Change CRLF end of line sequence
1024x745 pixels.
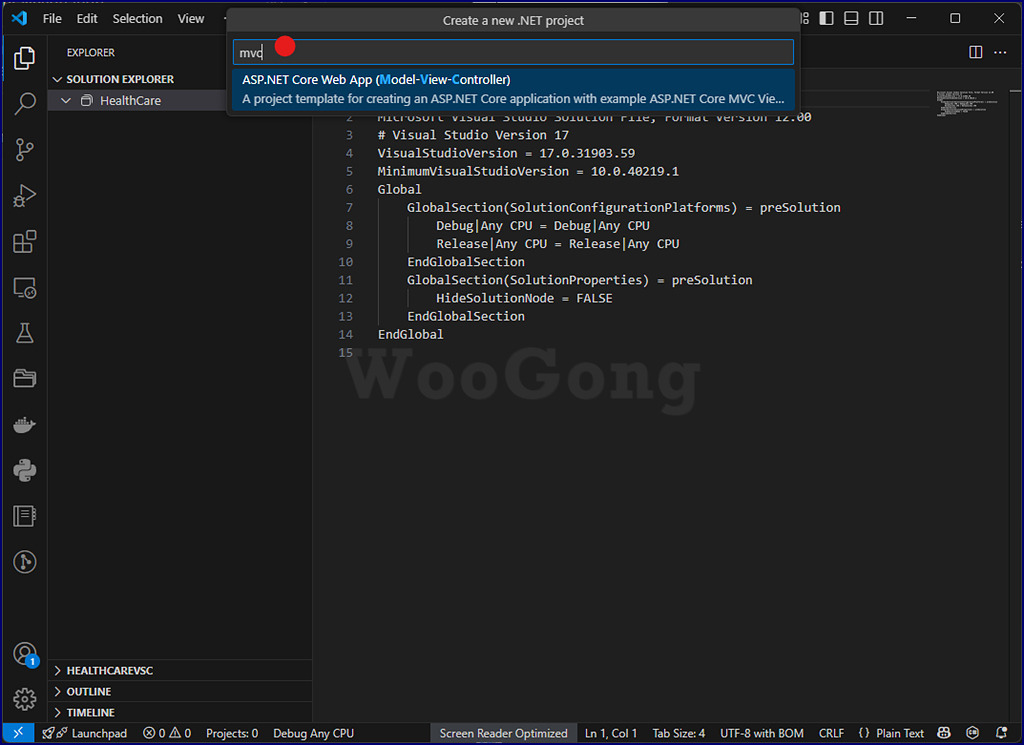click(x=831, y=733)
